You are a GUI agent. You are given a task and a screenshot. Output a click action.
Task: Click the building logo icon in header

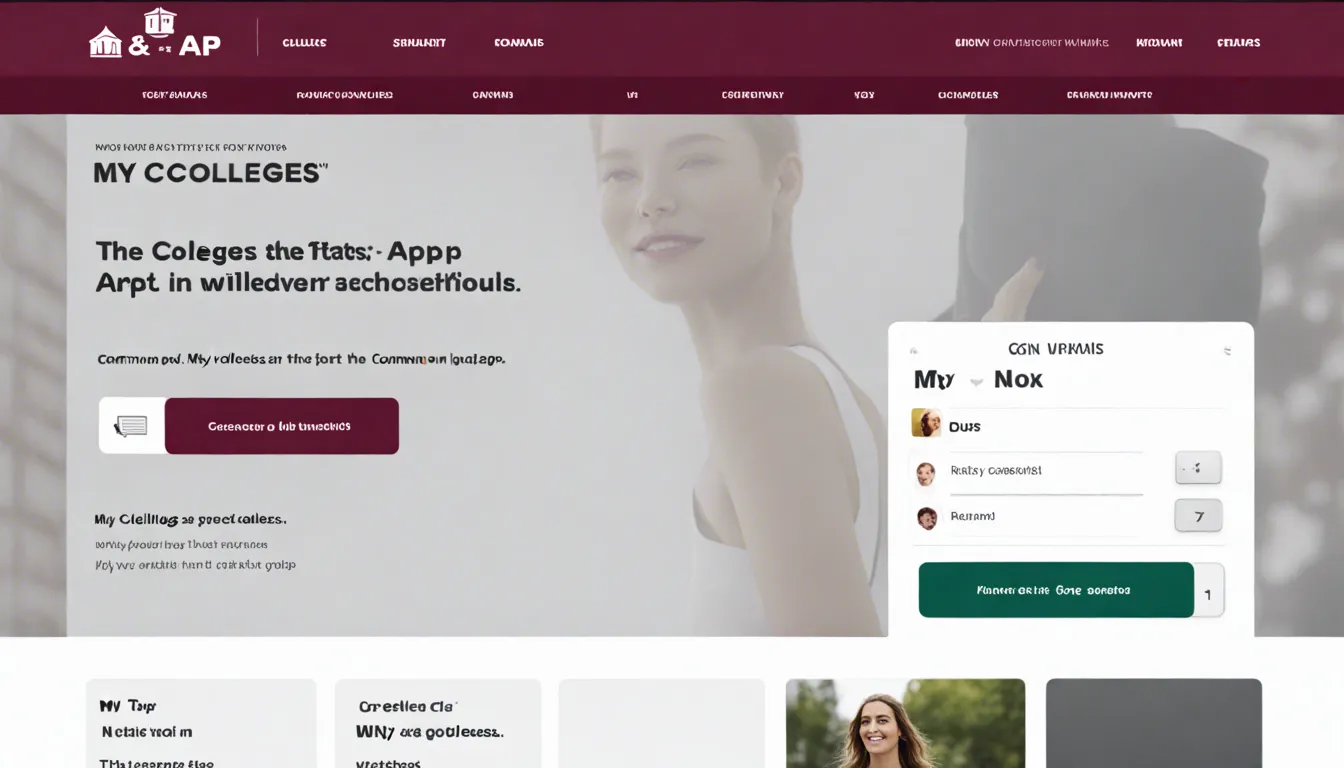(x=105, y=42)
